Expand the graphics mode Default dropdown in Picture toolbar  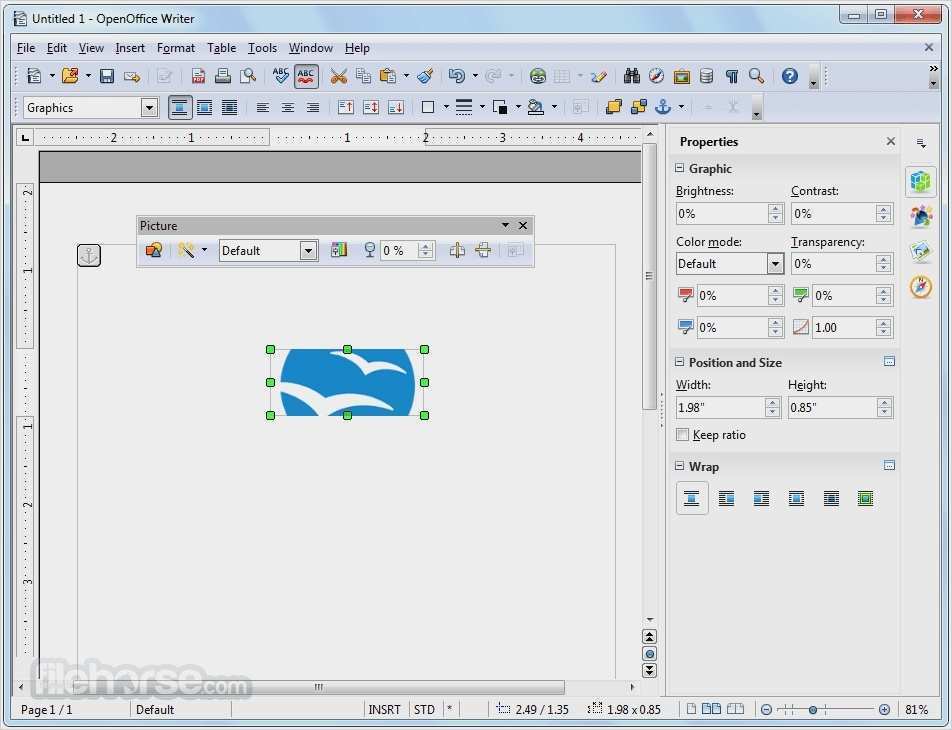pyautogui.click(x=308, y=251)
